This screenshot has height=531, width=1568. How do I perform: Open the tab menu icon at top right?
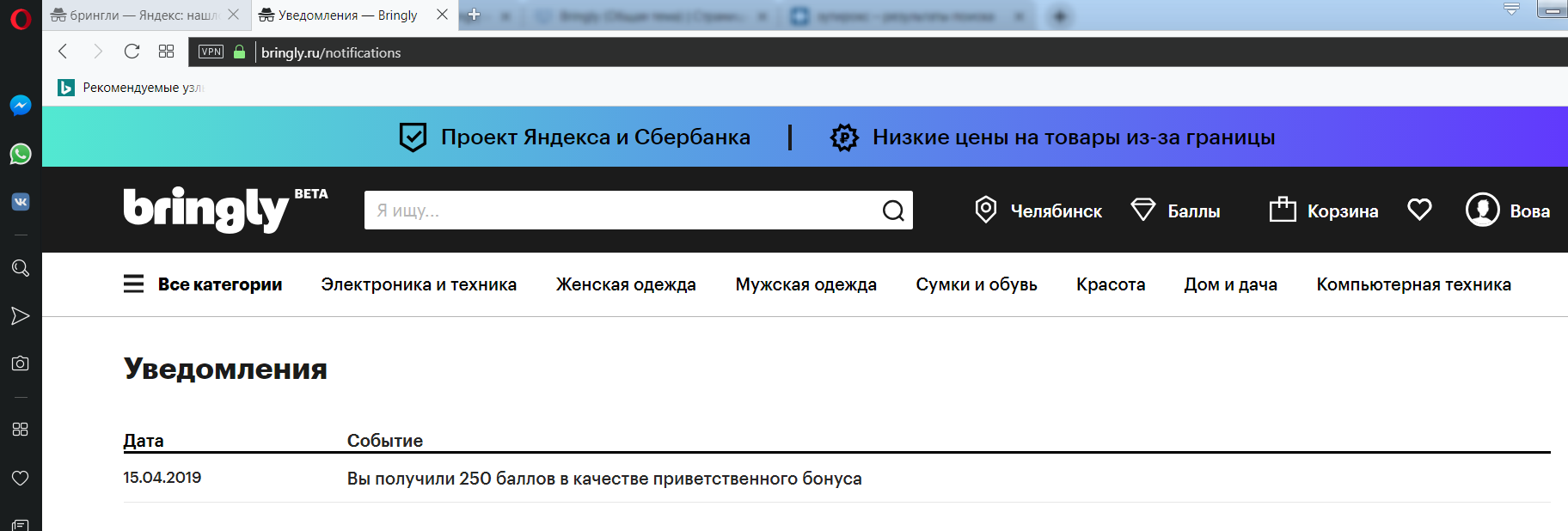(1511, 9)
